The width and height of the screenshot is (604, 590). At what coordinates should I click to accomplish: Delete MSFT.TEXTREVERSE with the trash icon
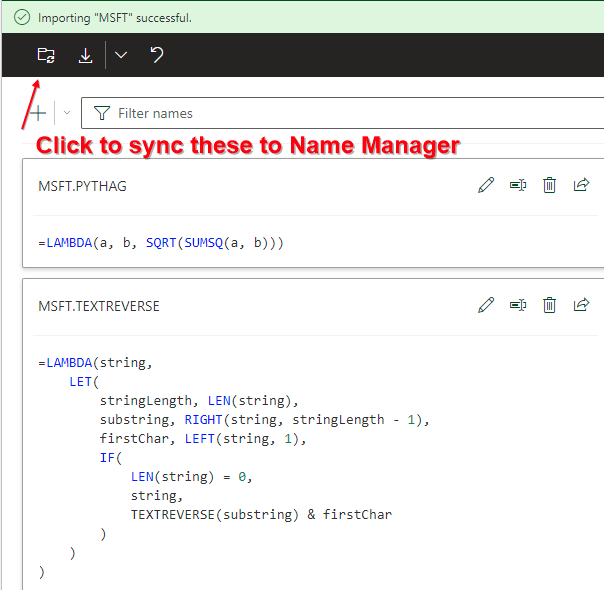549,305
